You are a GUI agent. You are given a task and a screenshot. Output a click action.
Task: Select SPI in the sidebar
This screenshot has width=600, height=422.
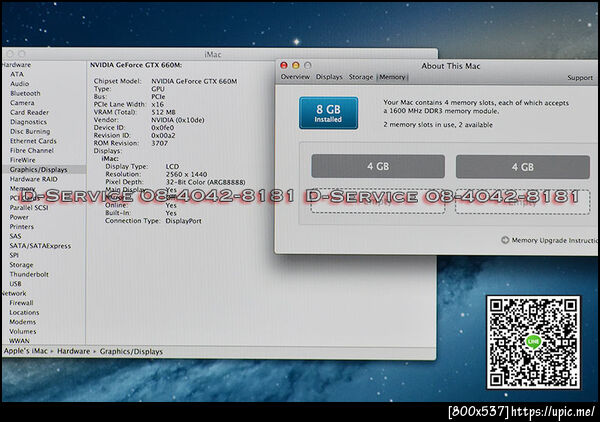(14, 255)
